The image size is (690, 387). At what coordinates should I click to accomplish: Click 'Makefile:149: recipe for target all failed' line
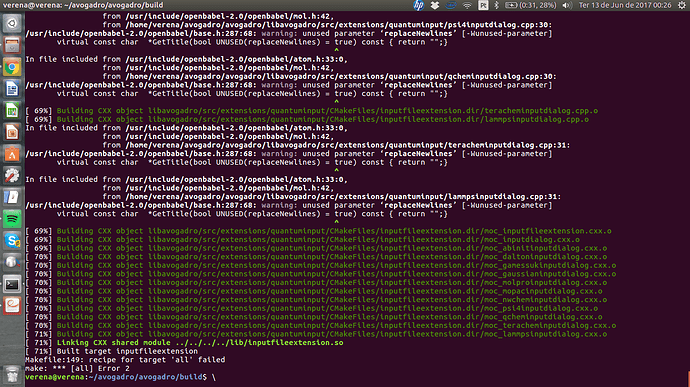(x=125, y=360)
